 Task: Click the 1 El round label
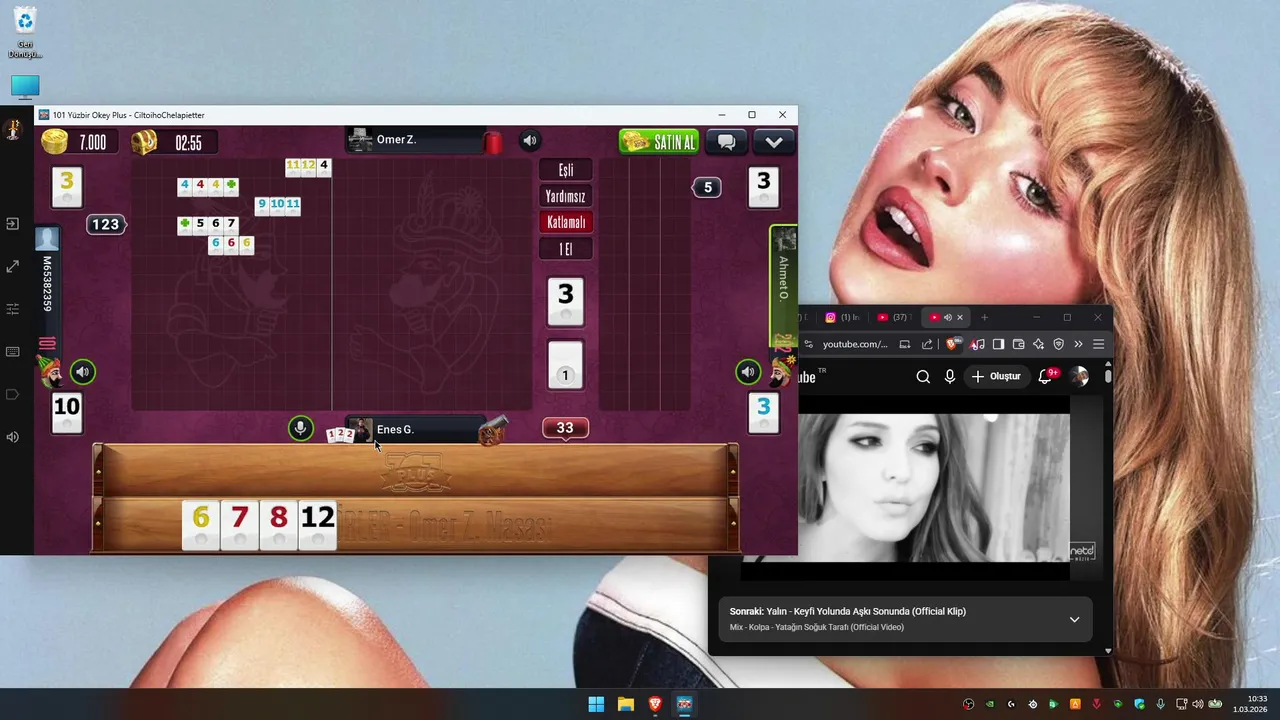tap(566, 249)
